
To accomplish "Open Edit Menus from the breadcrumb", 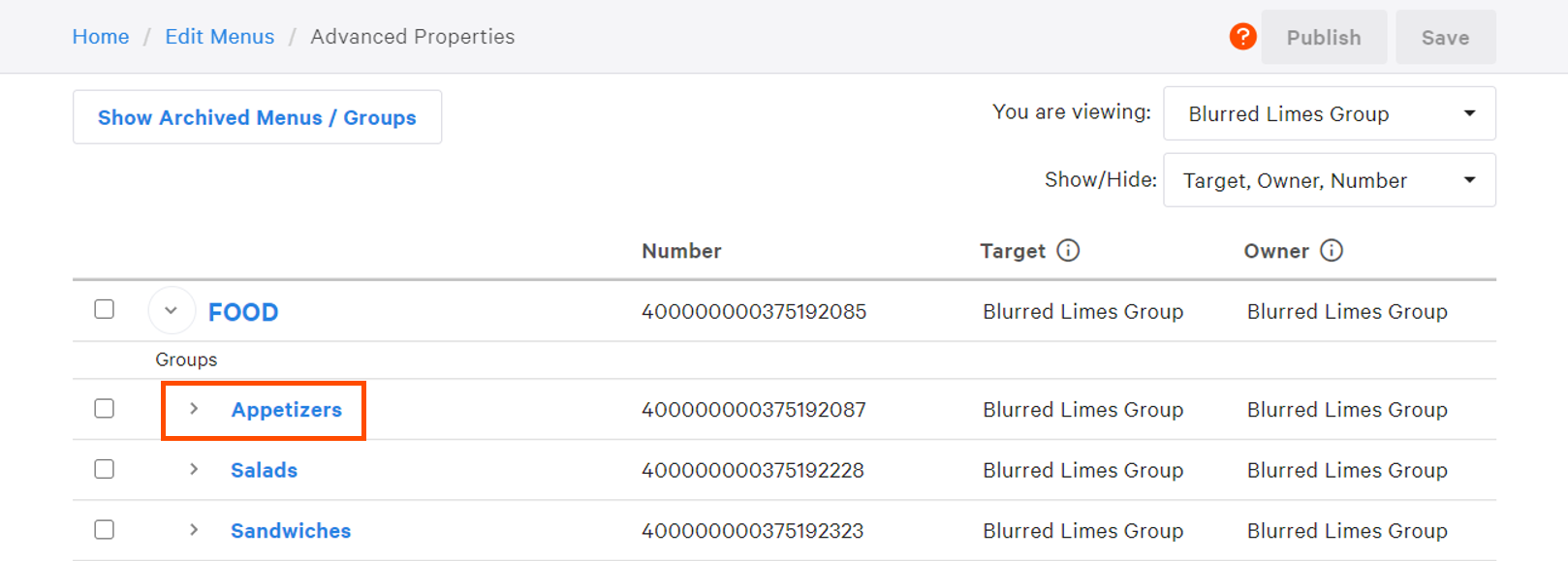I will pyautogui.click(x=219, y=36).
